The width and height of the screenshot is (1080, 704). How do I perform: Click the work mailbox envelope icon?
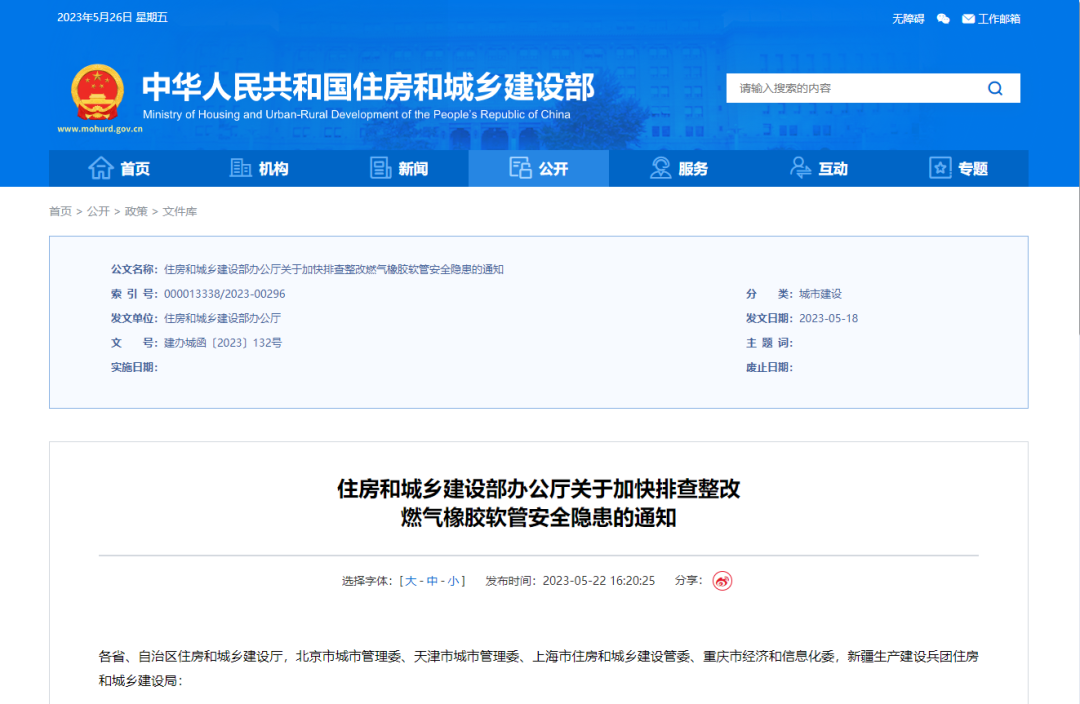968,19
